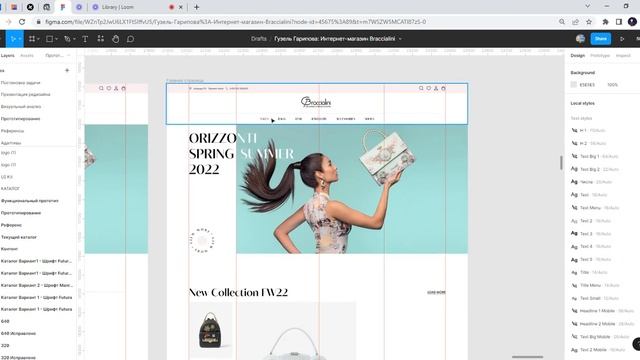640x360 pixels.
Task: Expand the Frame tool dropdown arrow
Action: click(38, 39)
